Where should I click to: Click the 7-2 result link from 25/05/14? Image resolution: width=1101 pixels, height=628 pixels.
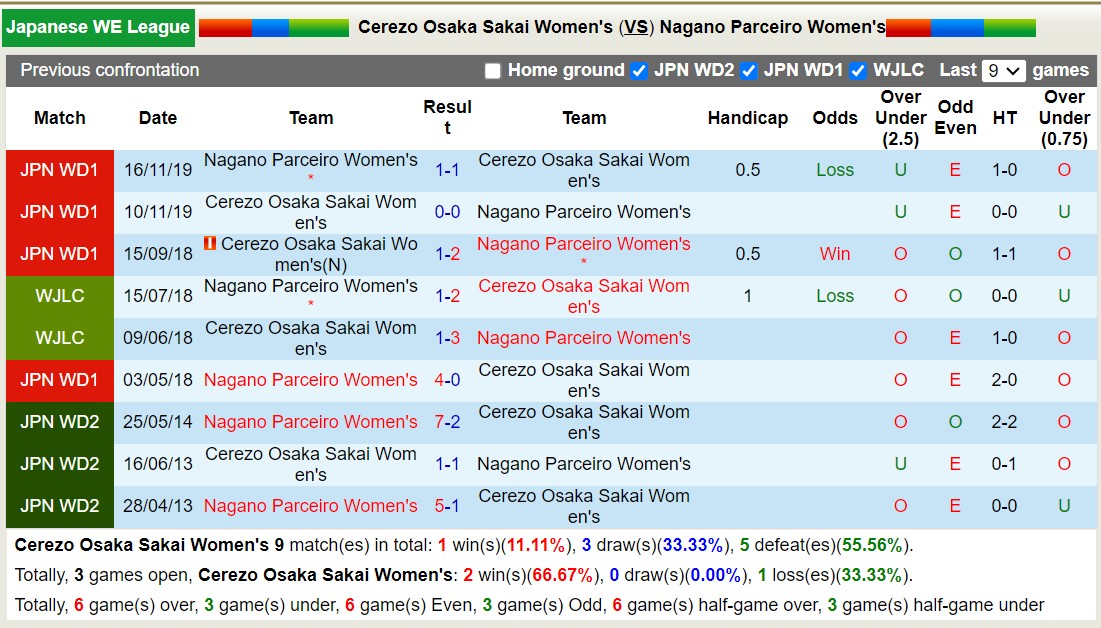click(x=445, y=422)
